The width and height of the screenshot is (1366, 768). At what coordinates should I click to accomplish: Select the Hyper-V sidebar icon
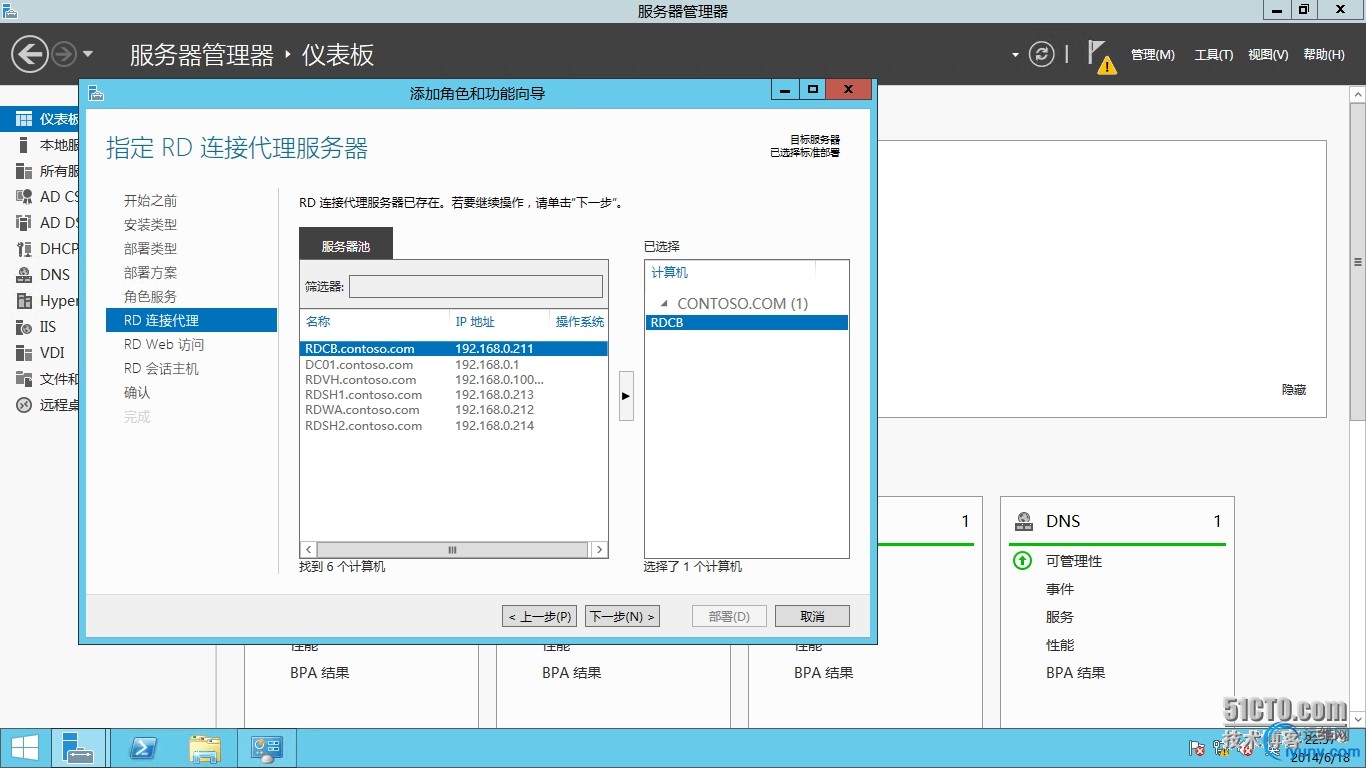(24, 301)
